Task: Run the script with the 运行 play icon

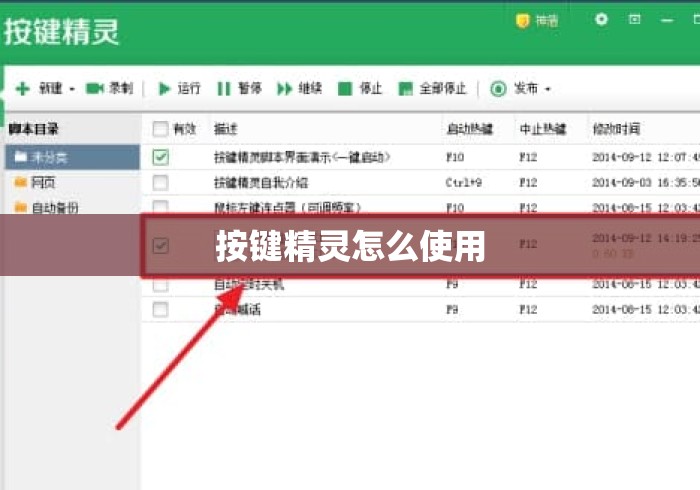Action: tap(165, 89)
